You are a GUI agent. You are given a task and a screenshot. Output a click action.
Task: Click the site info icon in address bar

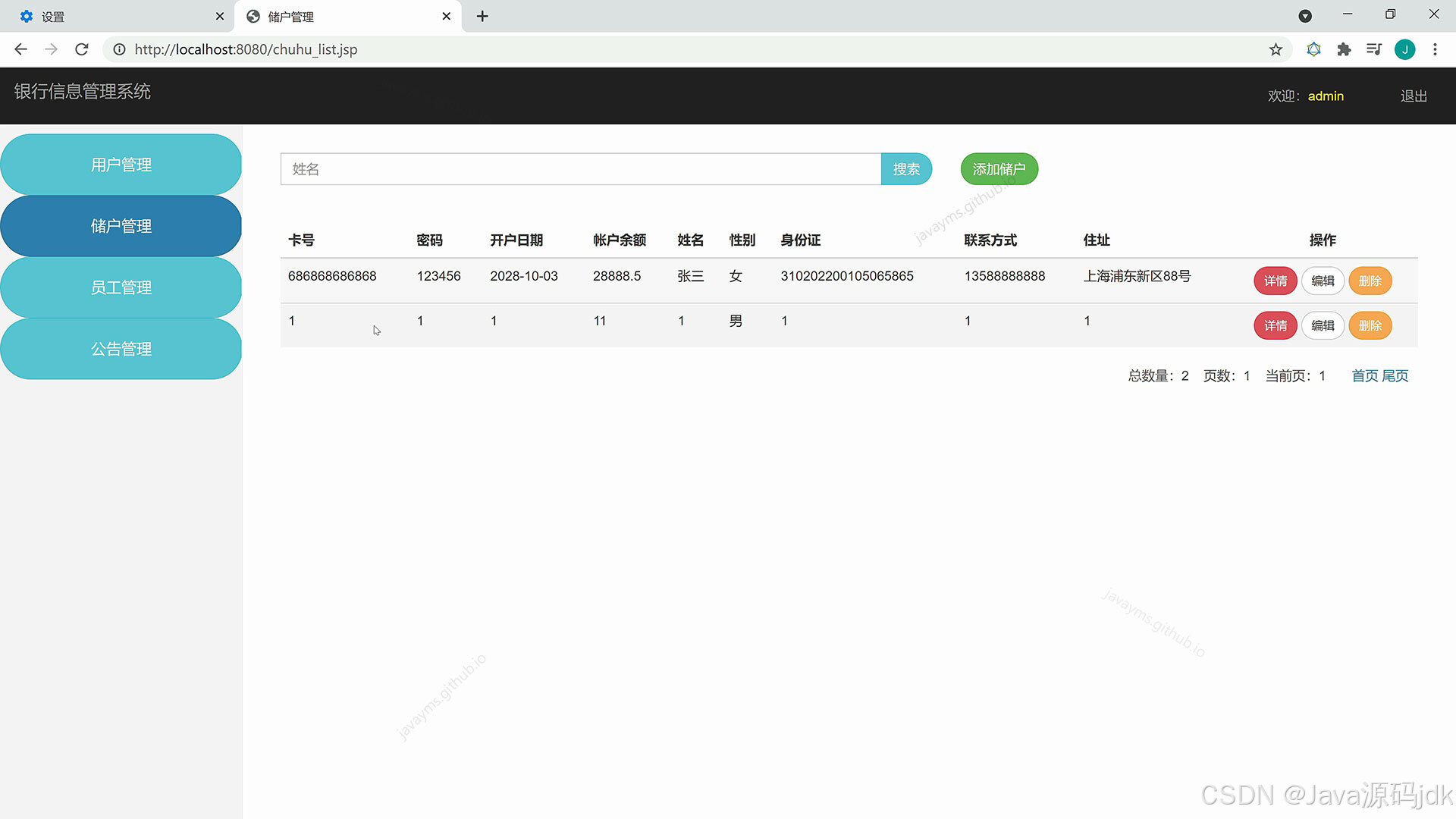coord(119,49)
